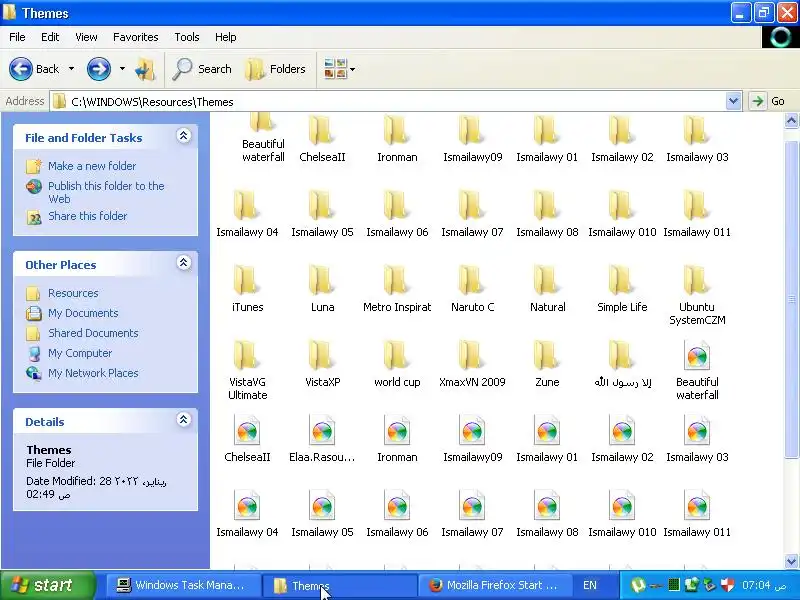The height and width of the screenshot is (600, 800).
Task: Open My Network Places link
Action: (93, 373)
